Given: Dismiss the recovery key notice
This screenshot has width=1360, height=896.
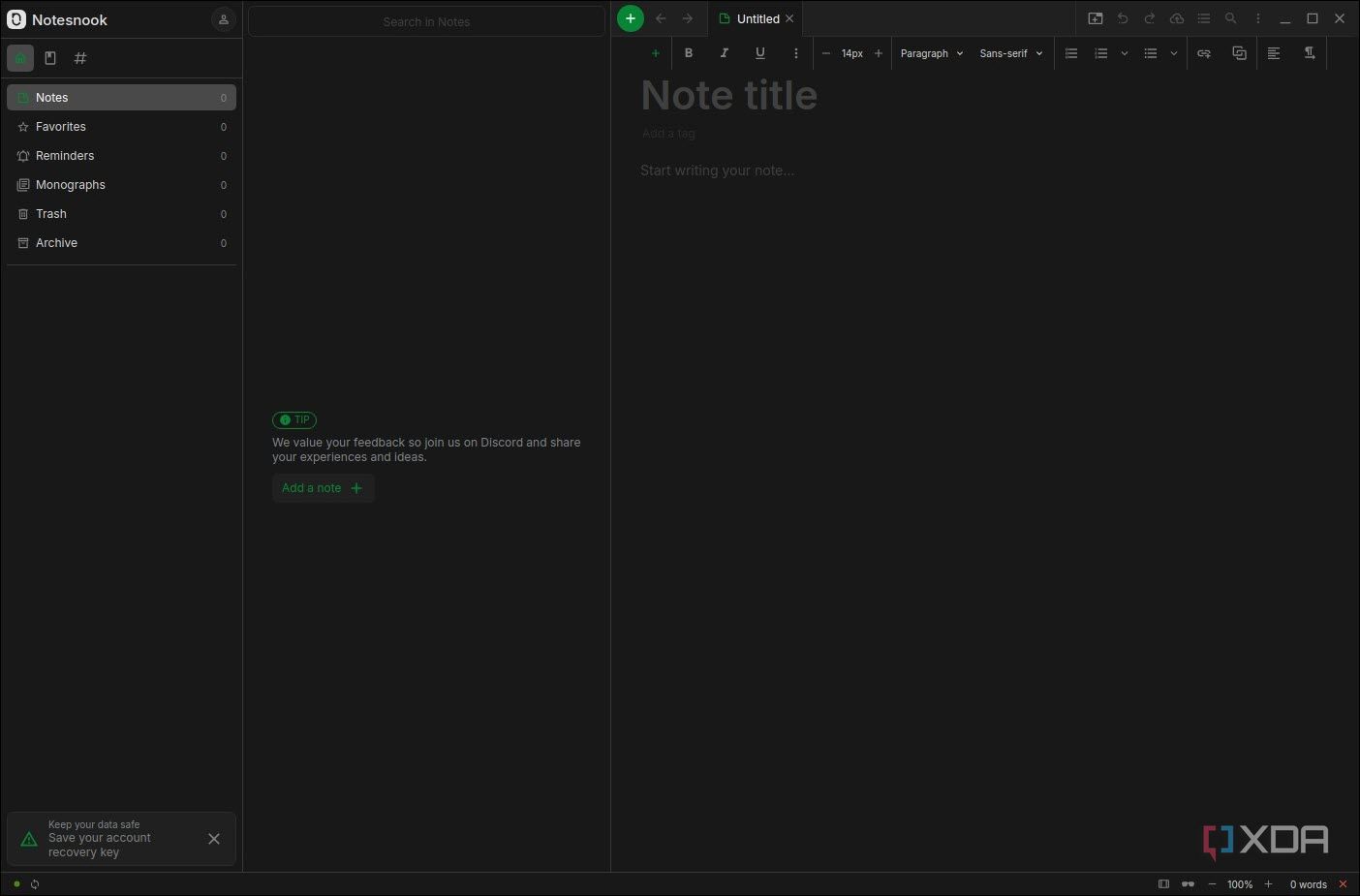Looking at the screenshot, I should point(214,839).
